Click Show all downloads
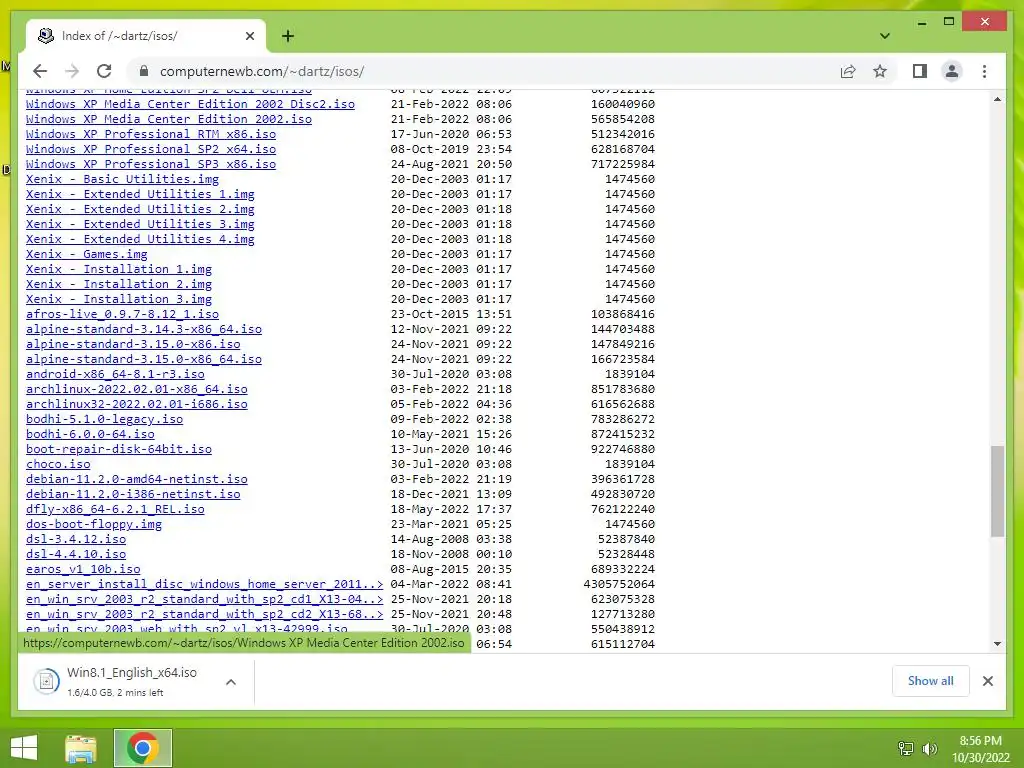This screenshot has width=1024, height=768. click(x=930, y=681)
